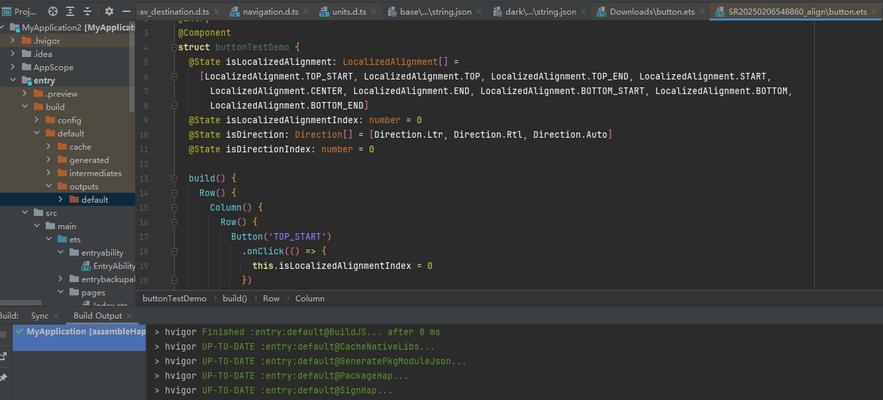Close the dark string.json tab
The width and height of the screenshot is (883, 400).
point(581,11)
